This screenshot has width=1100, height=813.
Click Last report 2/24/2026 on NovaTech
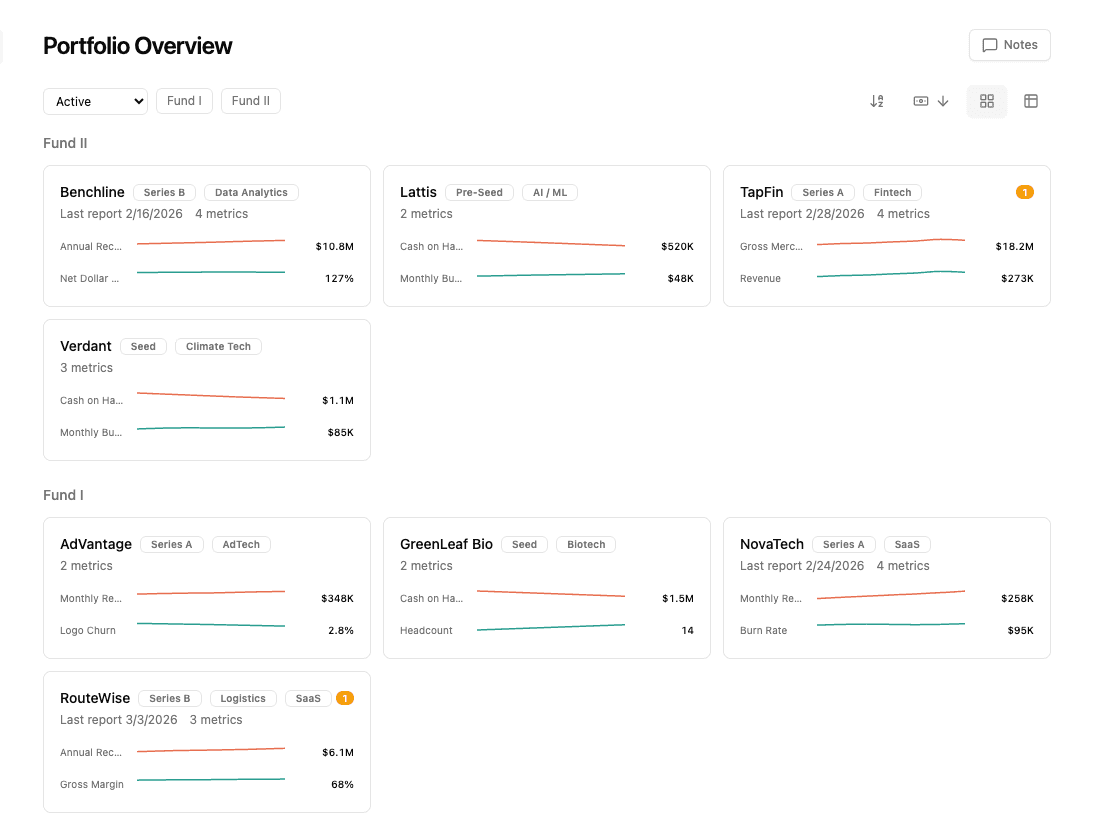click(802, 565)
